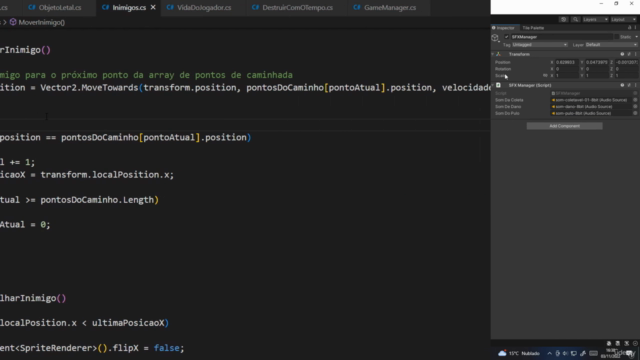This screenshot has height=360, width=640.
Task: Edit the Position X field
Action: [567, 62]
